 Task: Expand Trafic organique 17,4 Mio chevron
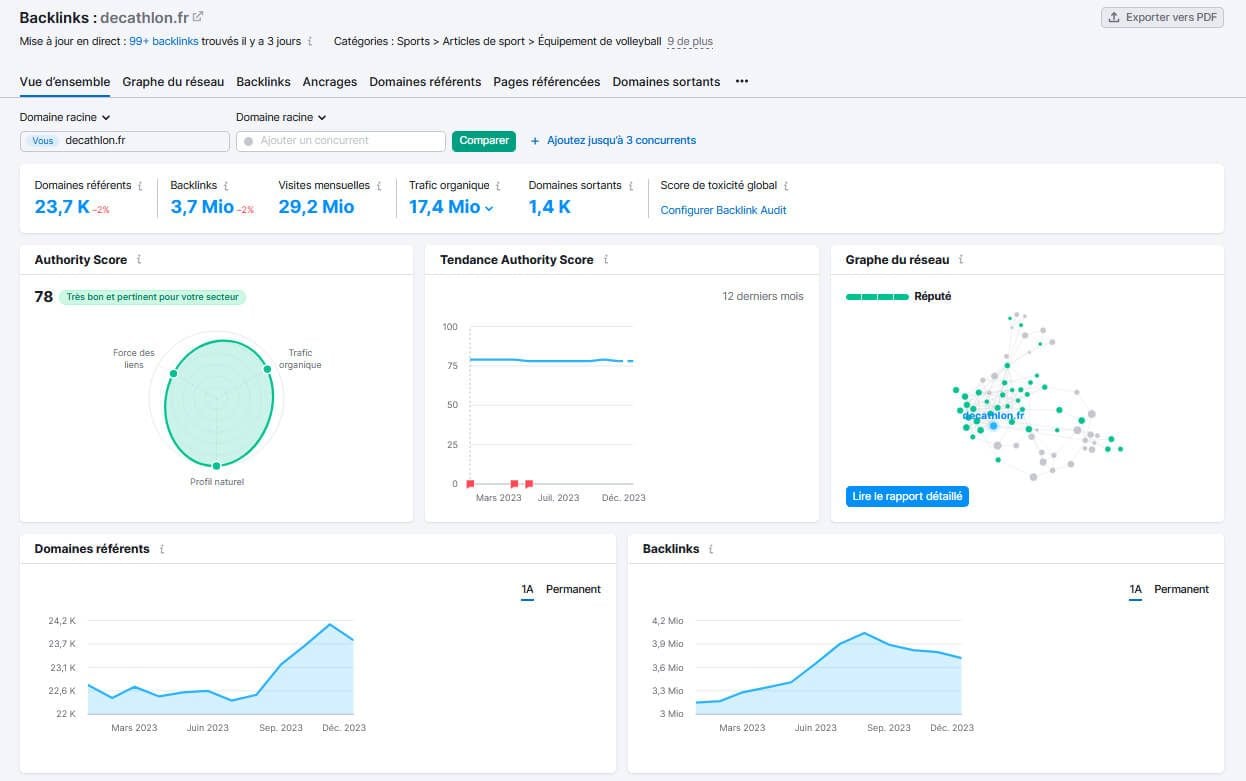click(489, 208)
